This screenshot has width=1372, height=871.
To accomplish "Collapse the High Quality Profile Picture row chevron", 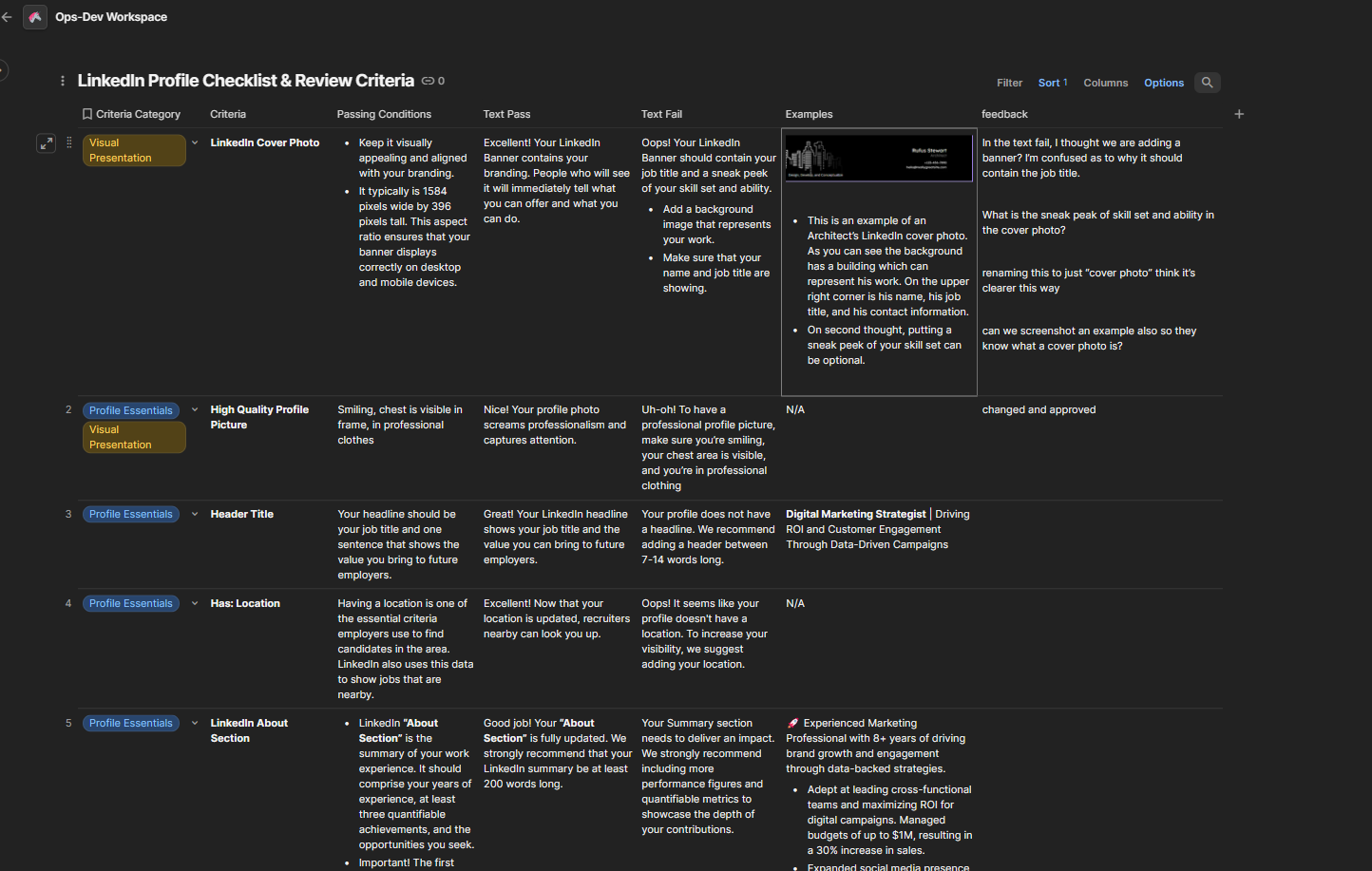I will [195, 410].
